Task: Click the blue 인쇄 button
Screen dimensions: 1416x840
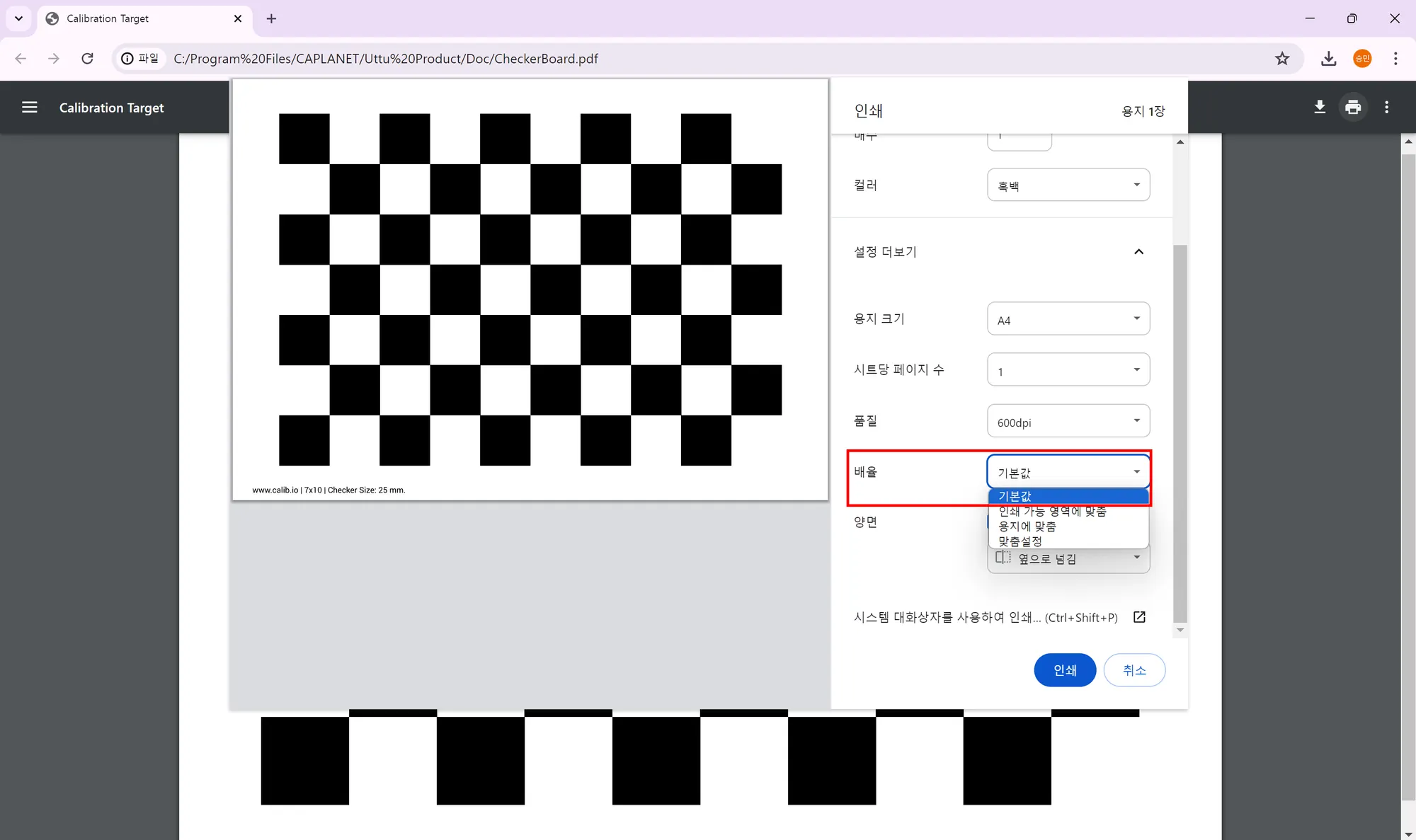Action: click(1065, 670)
